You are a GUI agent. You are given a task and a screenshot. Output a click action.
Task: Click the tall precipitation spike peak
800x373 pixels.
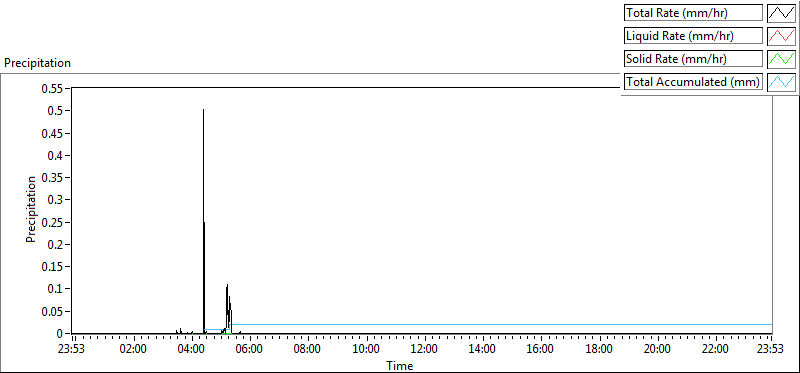coord(203,110)
